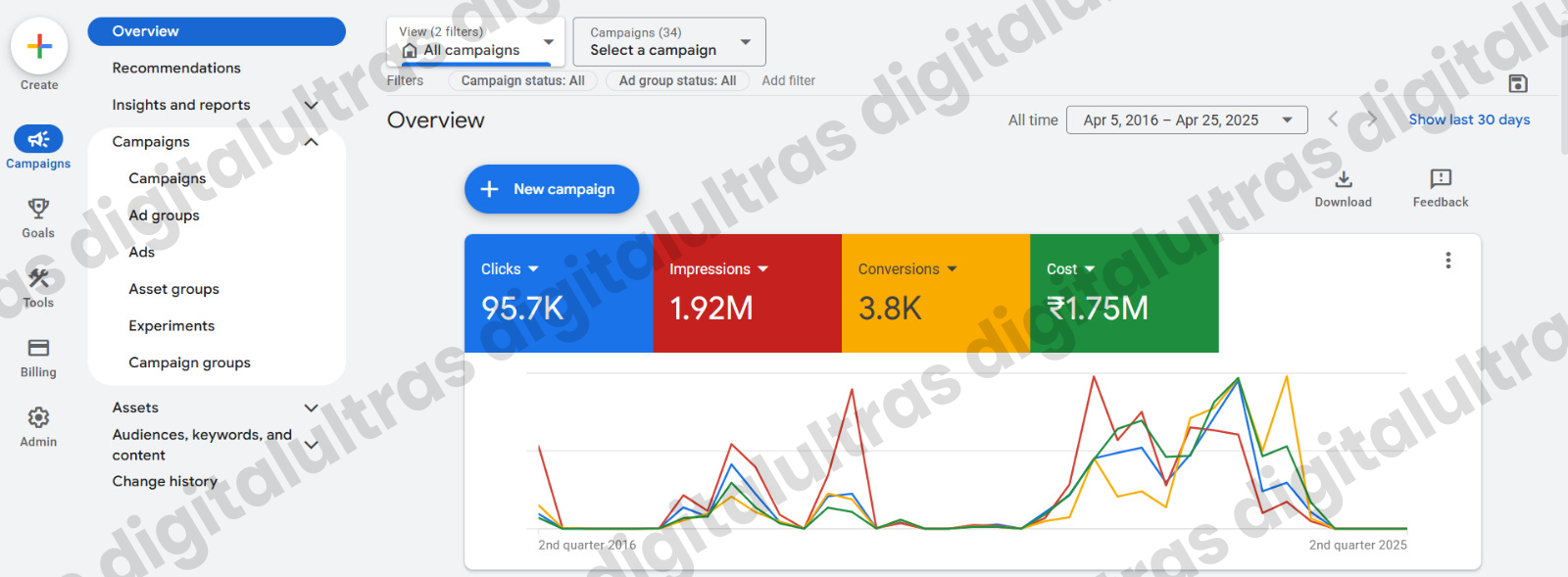Open the Admin gear icon
This screenshot has width=1568, height=577.
38,417
